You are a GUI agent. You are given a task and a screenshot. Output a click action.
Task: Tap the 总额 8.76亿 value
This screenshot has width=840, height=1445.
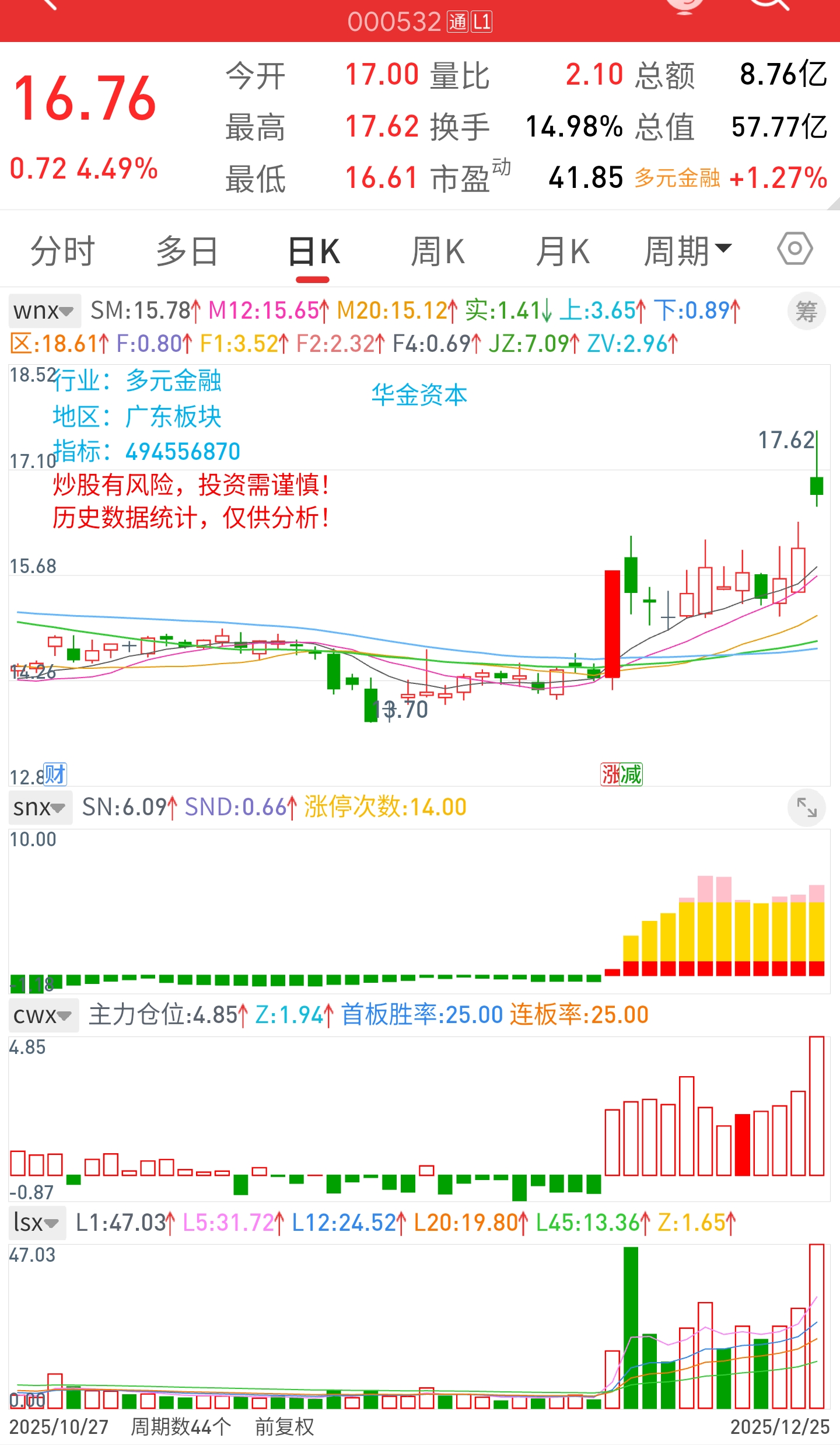pos(783,75)
